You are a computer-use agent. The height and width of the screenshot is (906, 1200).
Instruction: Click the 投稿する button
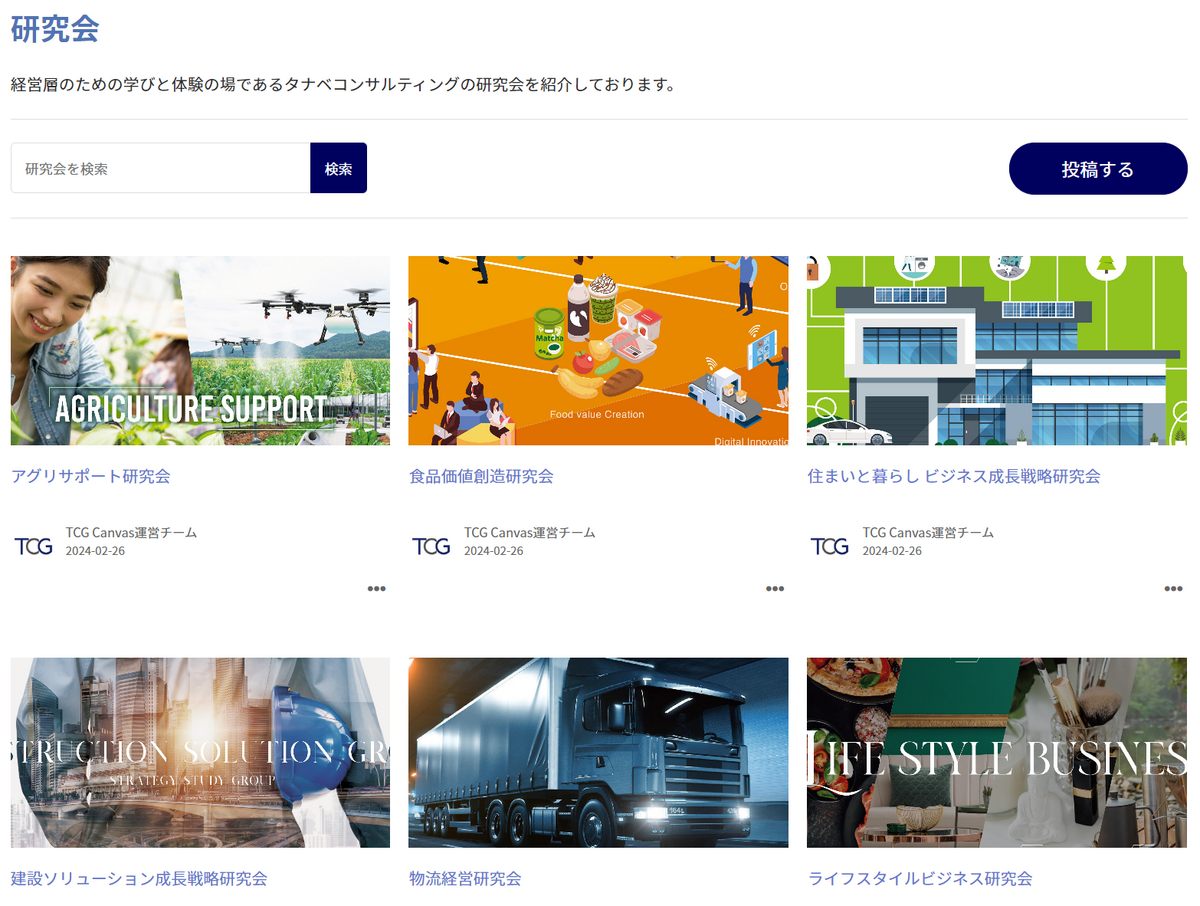click(1098, 169)
